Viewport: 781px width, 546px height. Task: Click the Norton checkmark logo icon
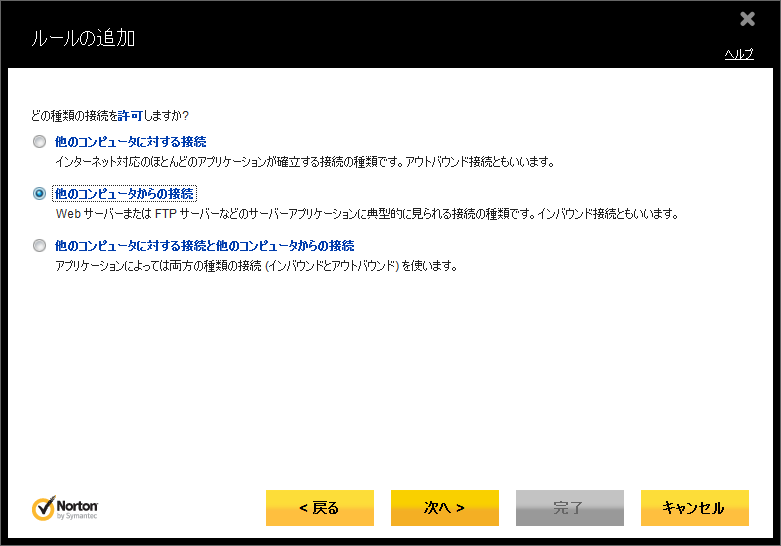pos(43,508)
